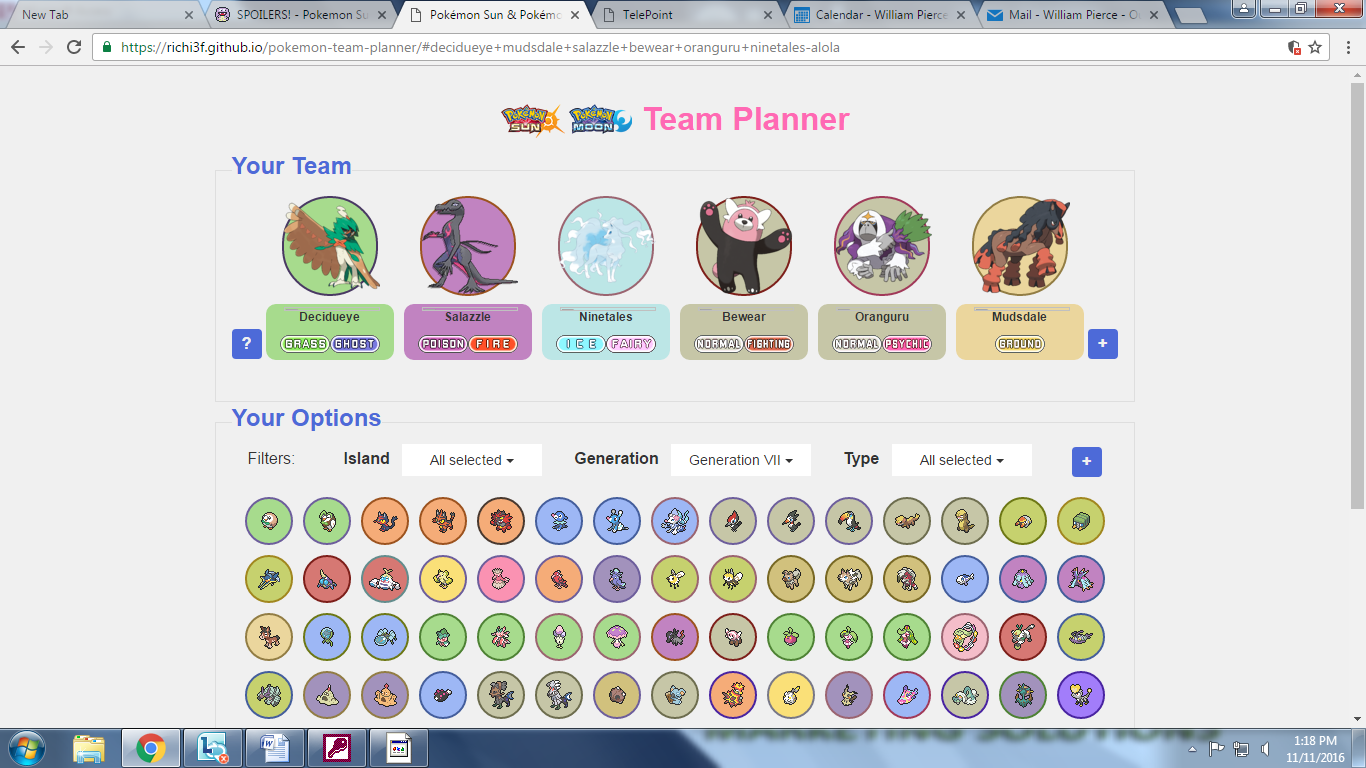Click Decidueye's portrait in Your Team

(330, 247)
